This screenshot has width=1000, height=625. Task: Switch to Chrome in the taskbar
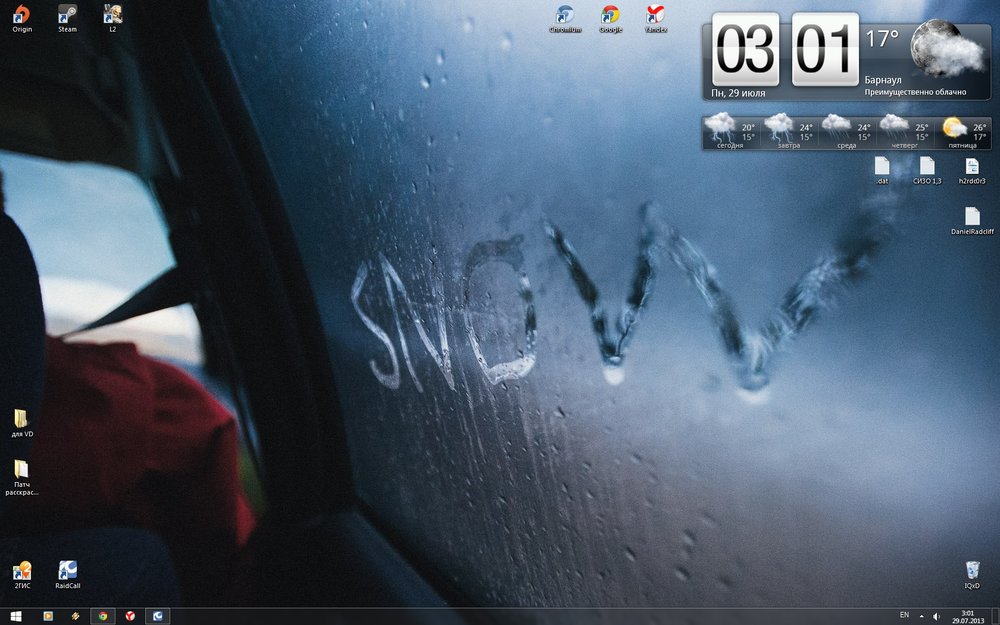coord(102,616)
